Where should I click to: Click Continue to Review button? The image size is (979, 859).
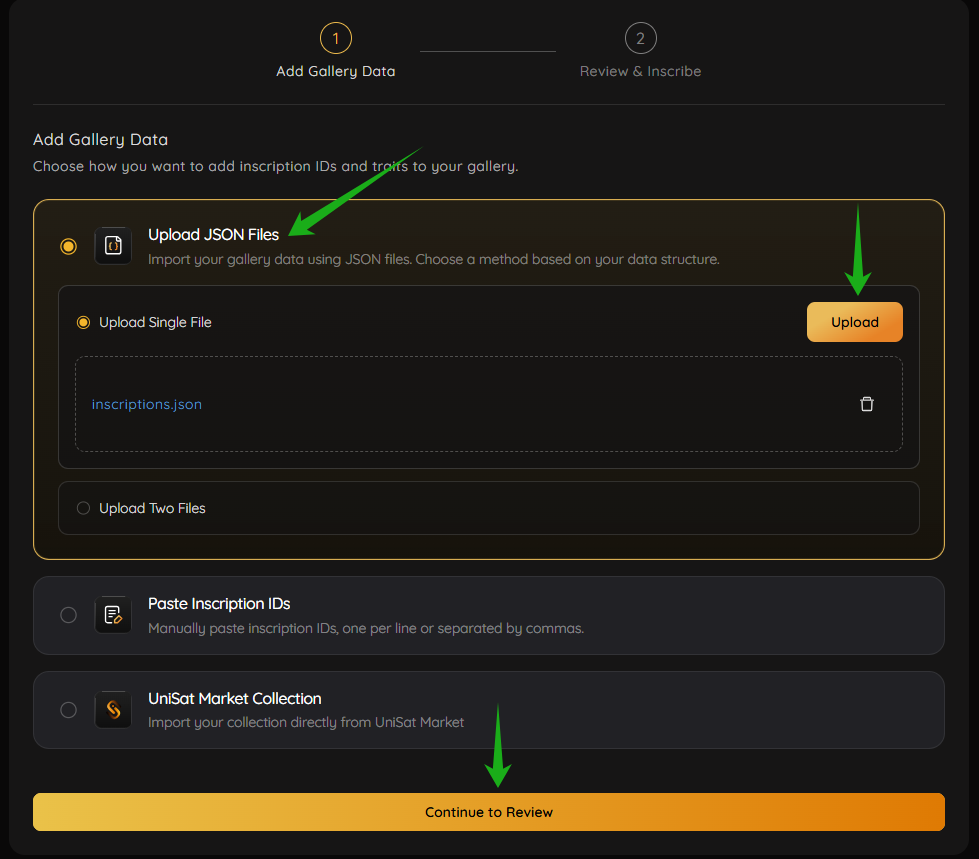pyautogui.click(x=489, y=812)
